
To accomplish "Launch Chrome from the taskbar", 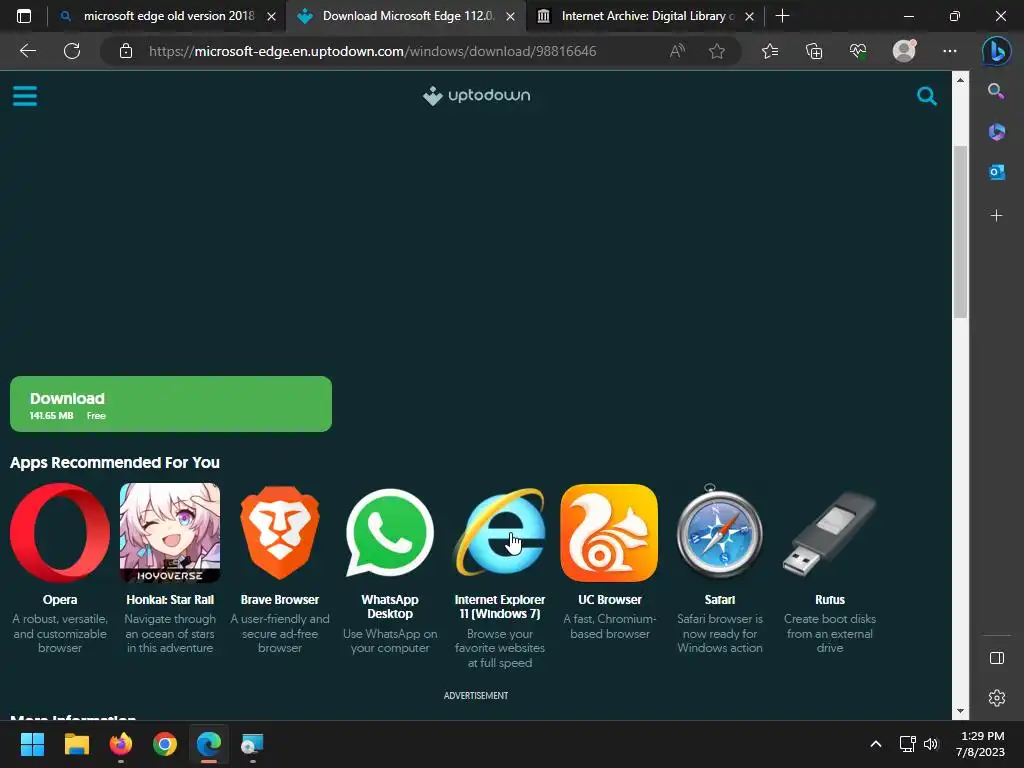I will point(165,744).
